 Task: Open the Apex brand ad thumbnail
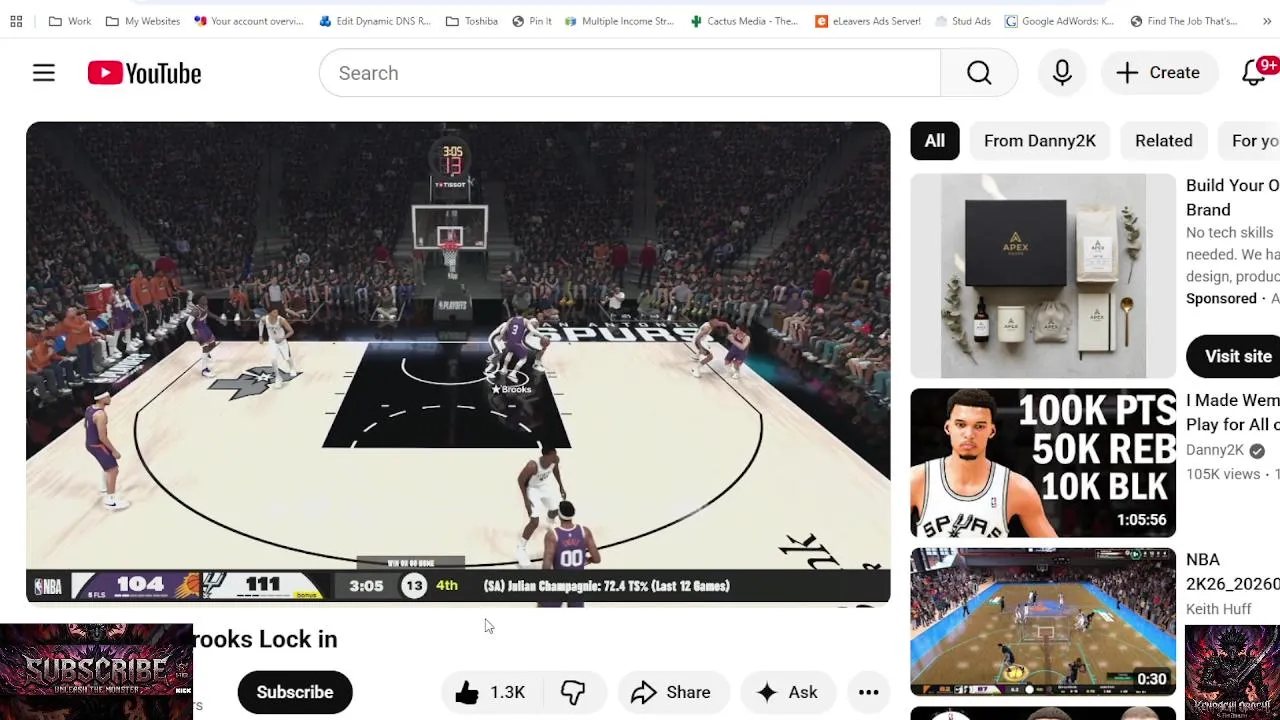click(1043, 276)
